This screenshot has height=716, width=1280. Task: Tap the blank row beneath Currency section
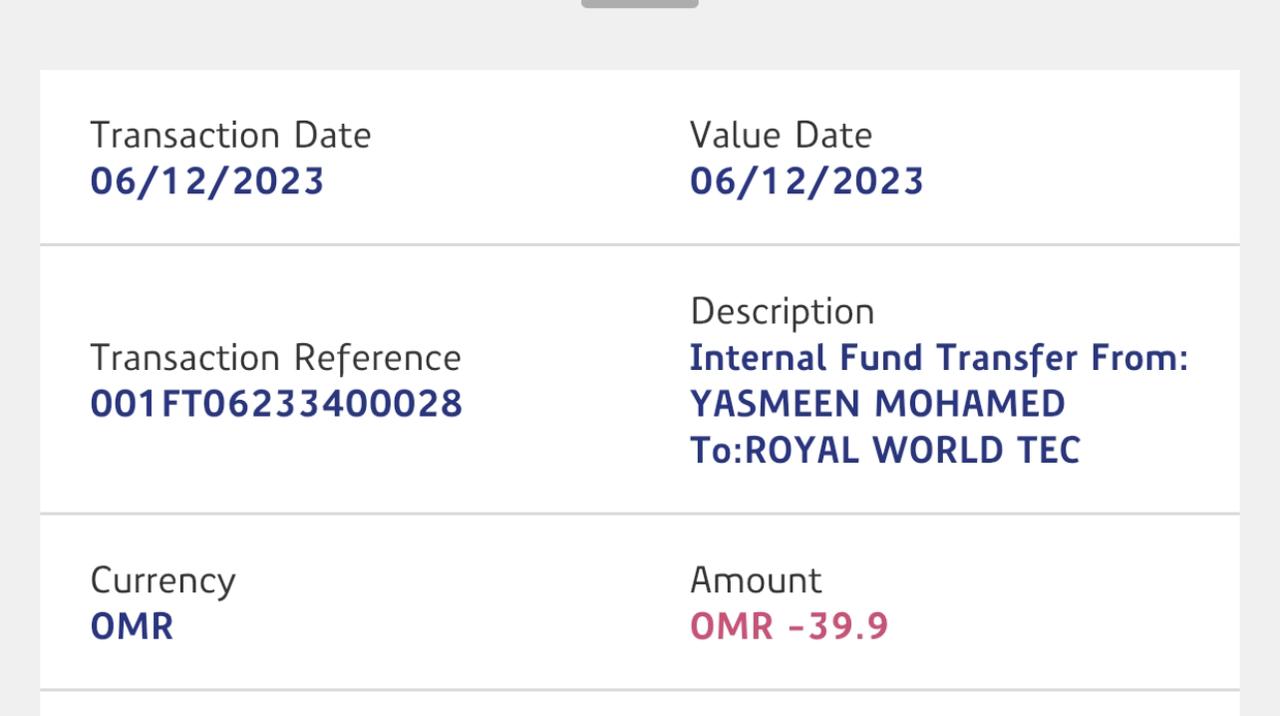pyautogui.click(x=640, y=705)
